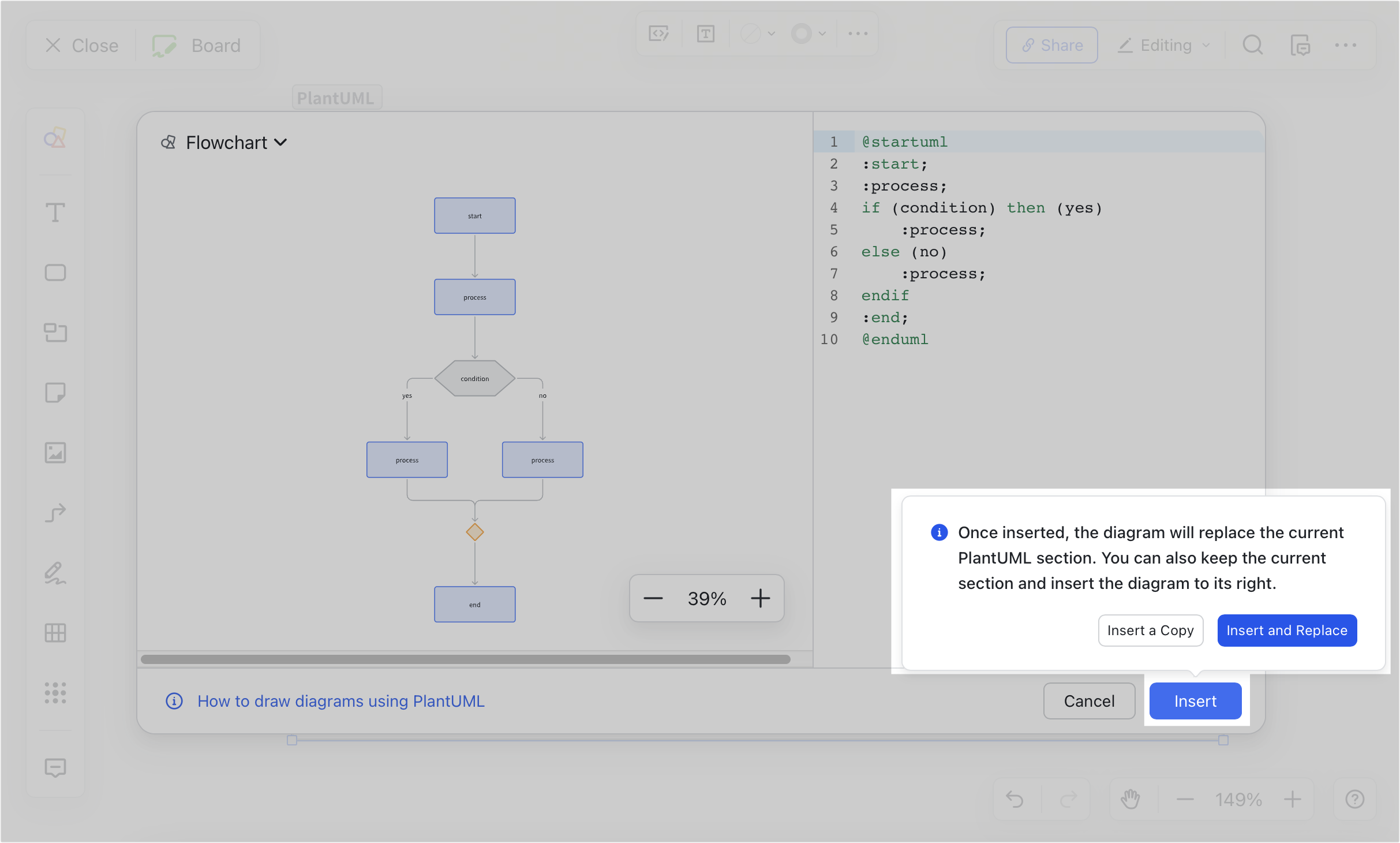Click Insert a Copy button
This screenshot has width=1400, height=843.
1150,631
